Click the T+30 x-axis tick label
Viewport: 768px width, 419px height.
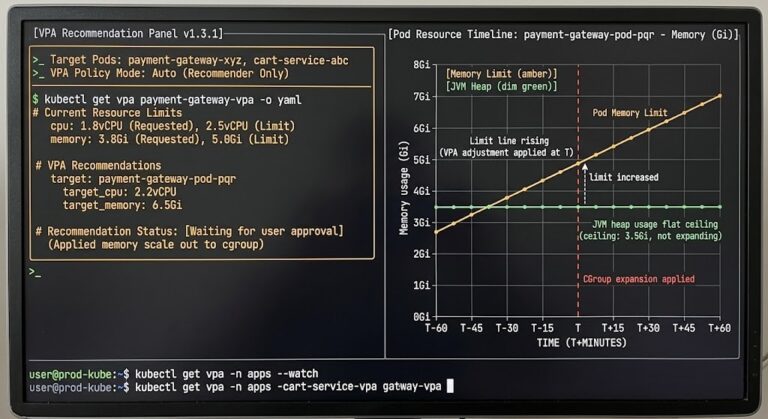pyautogui.click(x=648, y=328)
